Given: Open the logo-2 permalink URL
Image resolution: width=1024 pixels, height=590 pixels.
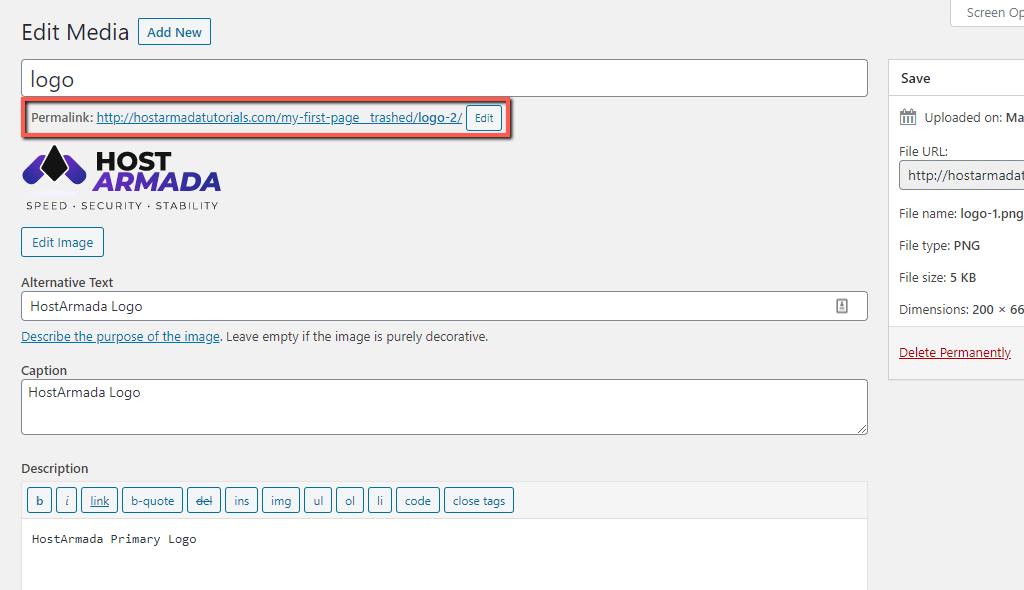Looking at the screenshot, I should [x=280, y=118].
